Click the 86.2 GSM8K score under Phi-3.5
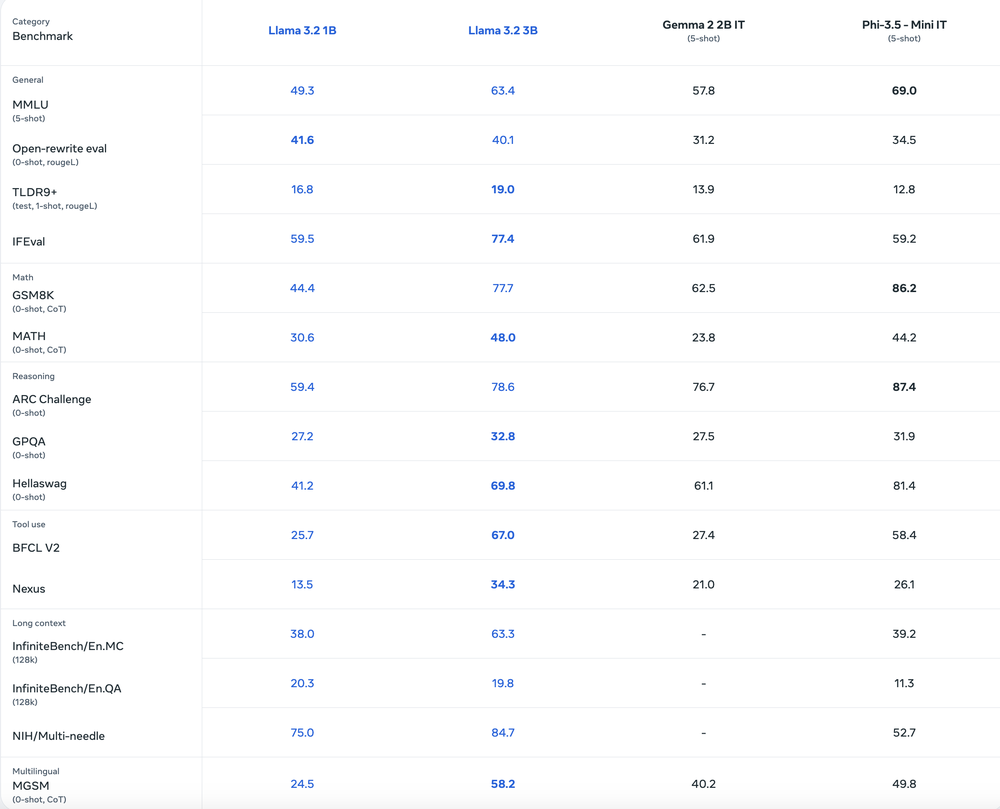The height and width of the screenshot is (809, 1000). point(903,289)
